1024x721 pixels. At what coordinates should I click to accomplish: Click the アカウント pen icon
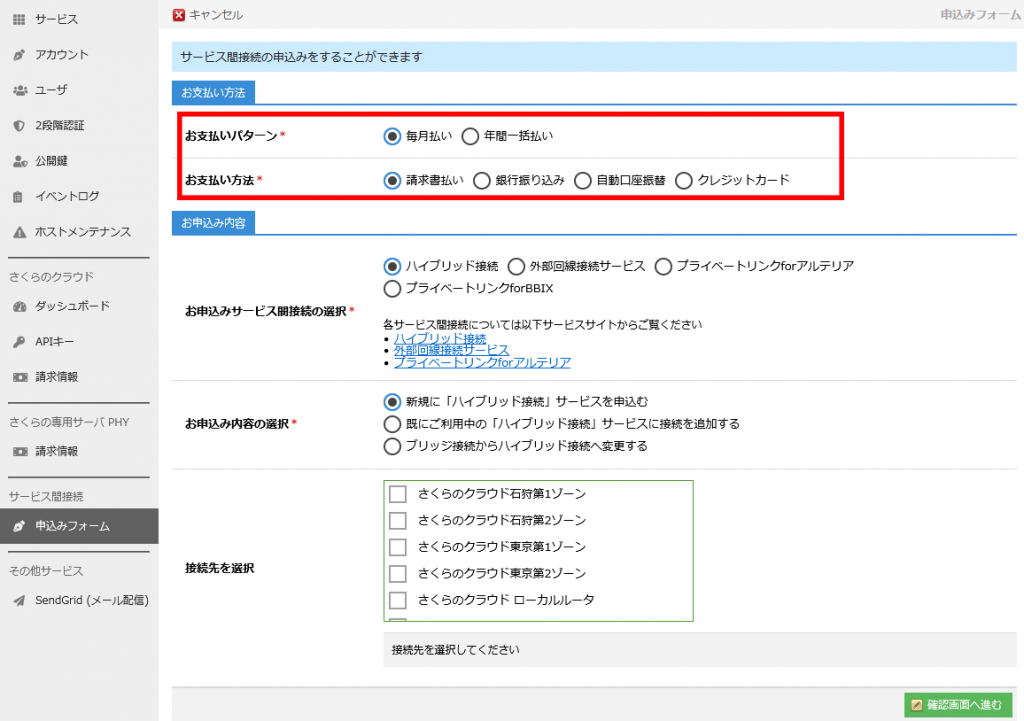point(19,55)
